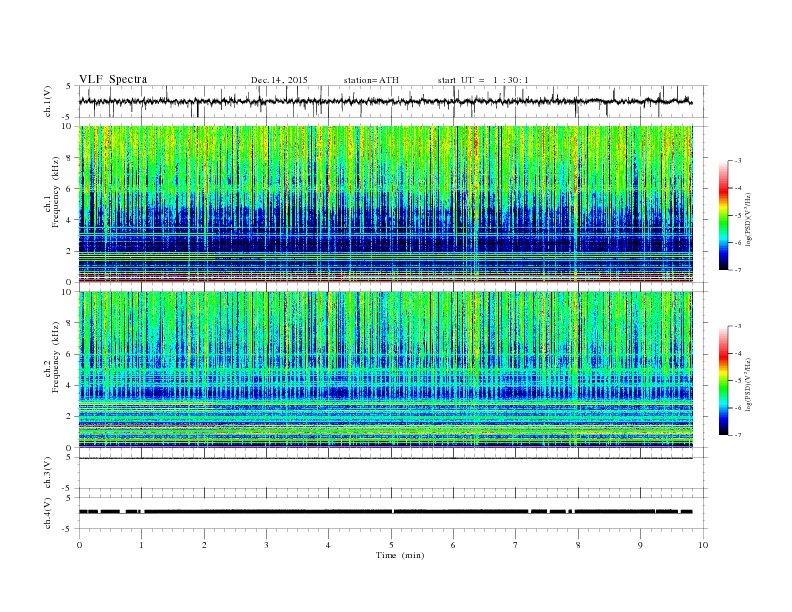Click the "ch.3(V)" axis label
The image size is (792, 612).
pos(48,473)
